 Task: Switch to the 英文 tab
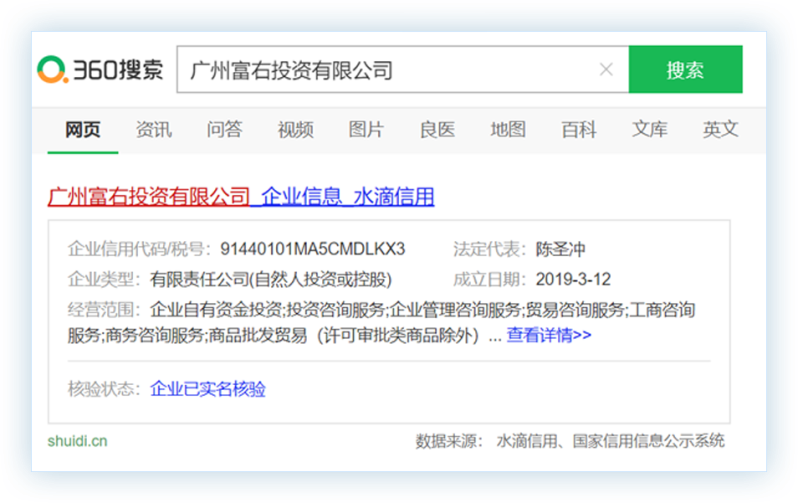point(720,130)
